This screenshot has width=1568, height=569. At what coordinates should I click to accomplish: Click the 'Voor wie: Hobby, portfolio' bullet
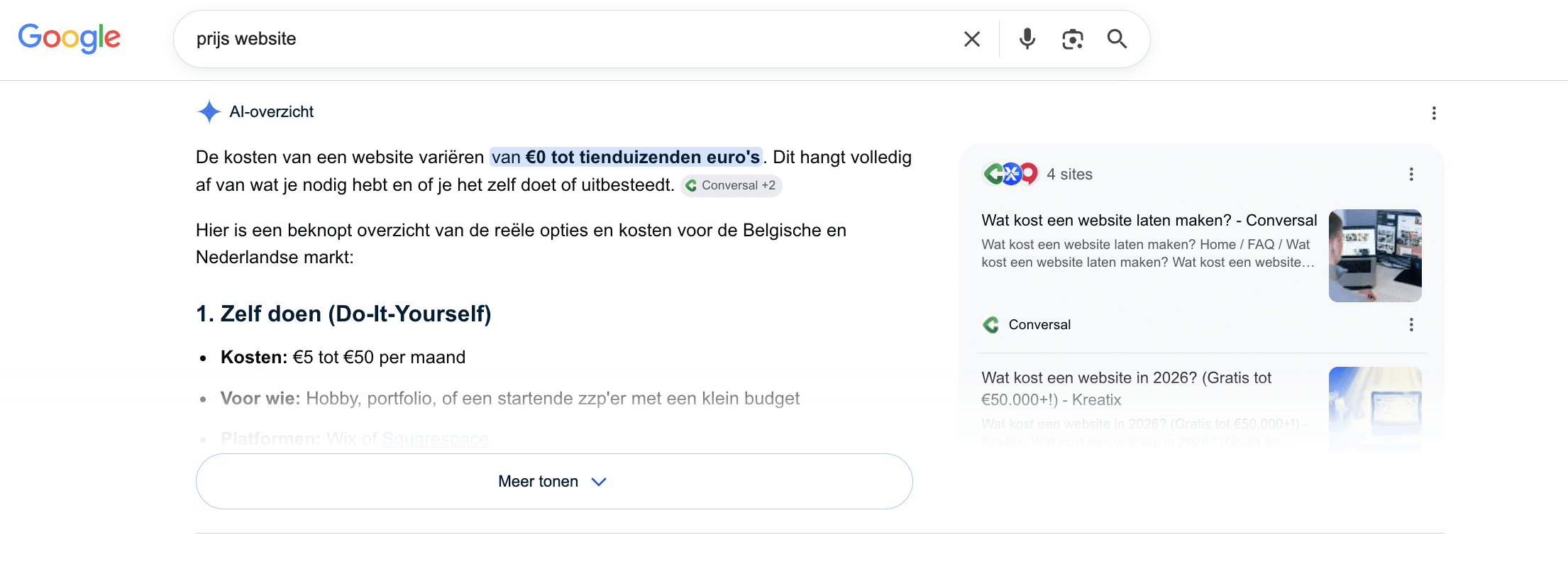[x=510, y=399]
